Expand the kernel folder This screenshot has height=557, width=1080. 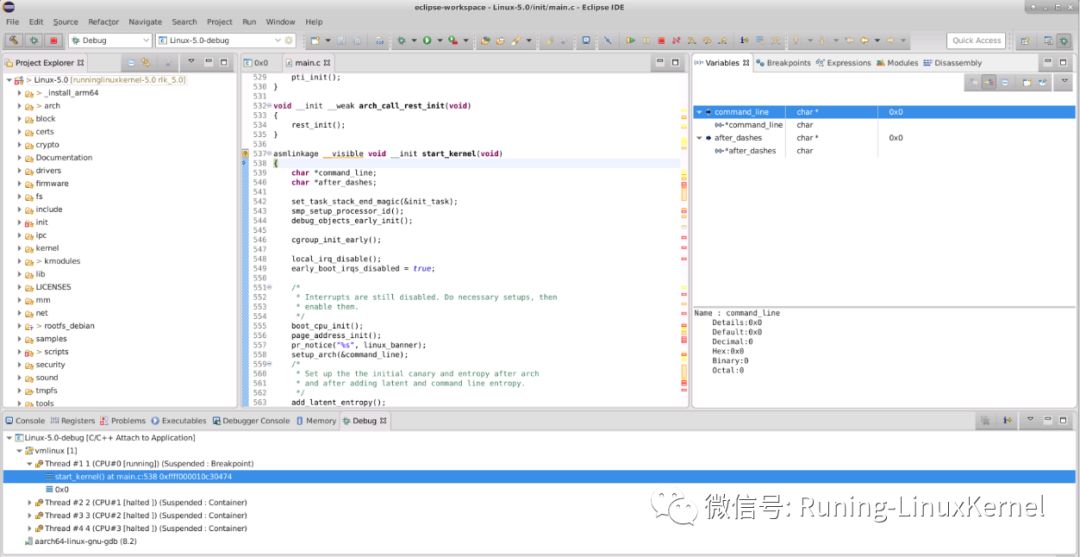tap(19, 248)
